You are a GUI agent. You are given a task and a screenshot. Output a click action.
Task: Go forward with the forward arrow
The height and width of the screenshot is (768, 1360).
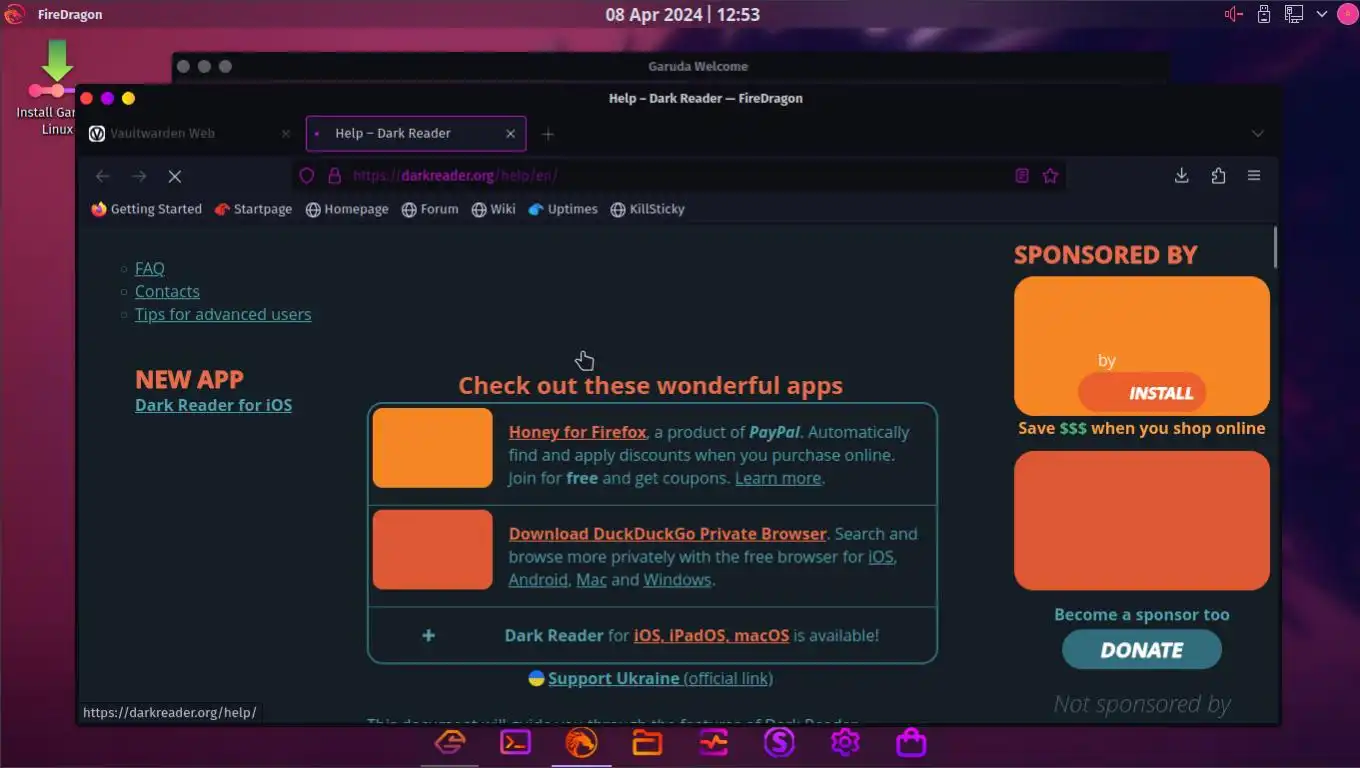pyautogui.click(x=139, y=176)
